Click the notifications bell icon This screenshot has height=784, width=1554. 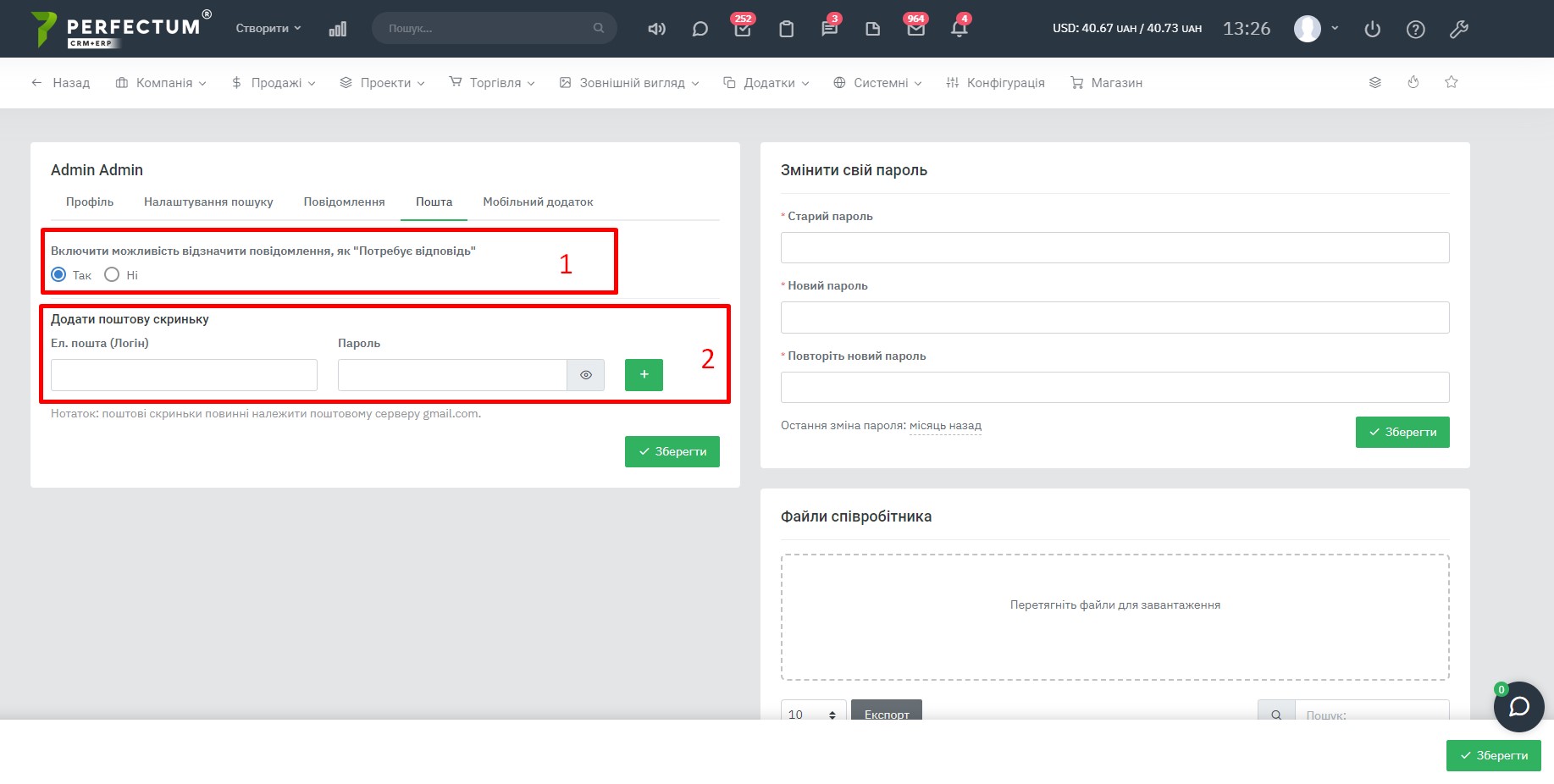(x=959, y=29)
